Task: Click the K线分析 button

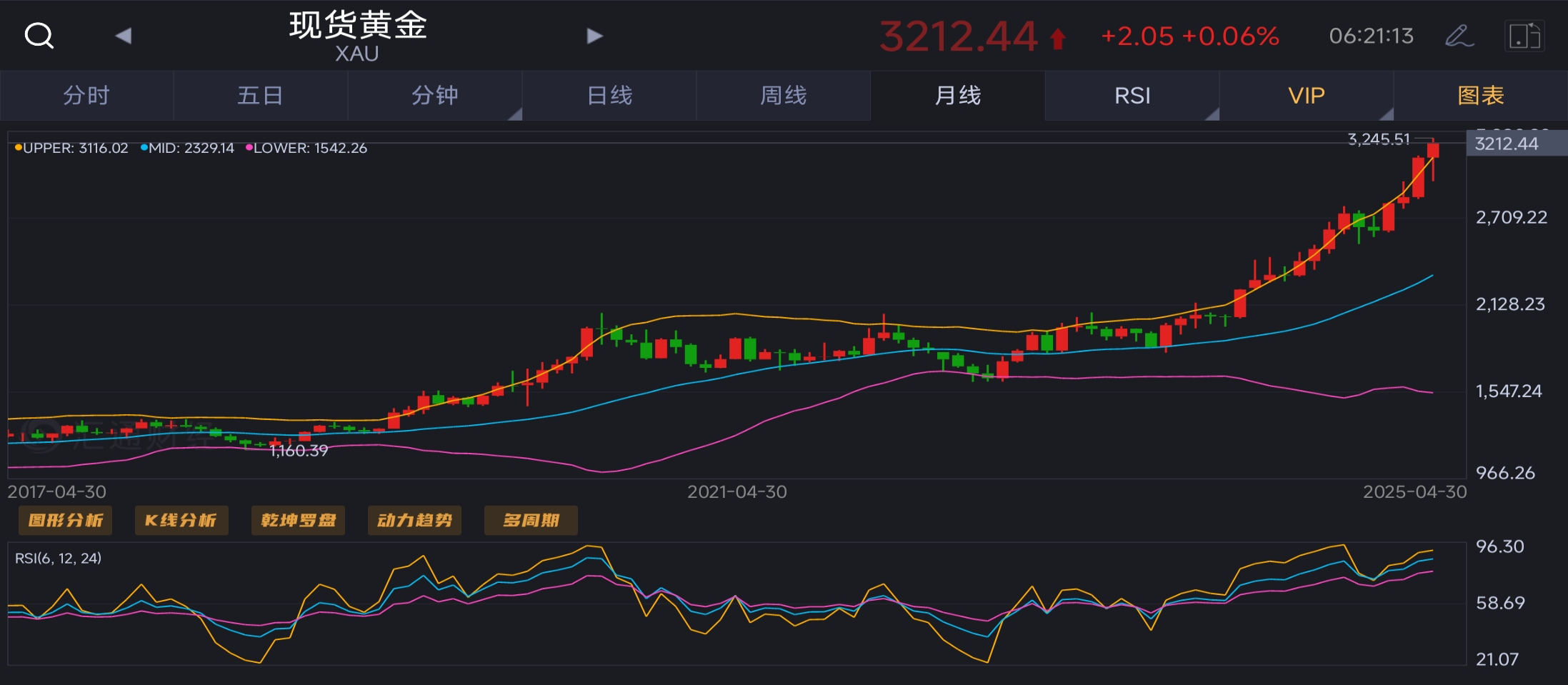Action: tap(181, 520)
